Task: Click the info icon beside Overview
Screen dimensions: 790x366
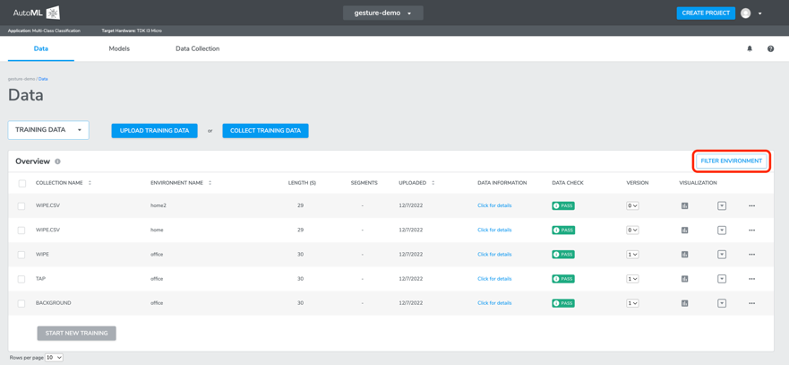Action: [x=57, y=161]
